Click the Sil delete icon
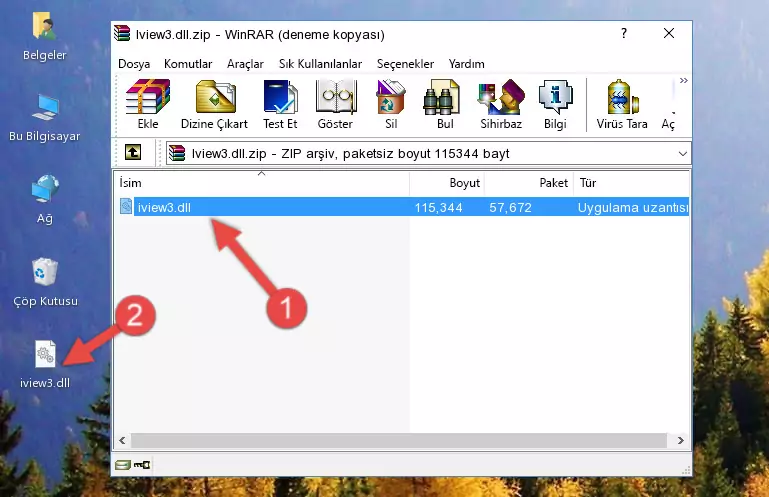769x497 pixels. coord(391,105)
